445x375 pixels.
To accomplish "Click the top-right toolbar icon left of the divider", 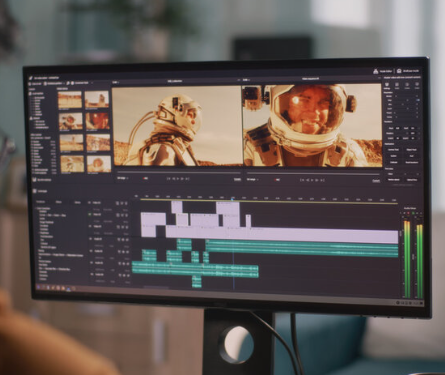I will click(x=376, y=71).
